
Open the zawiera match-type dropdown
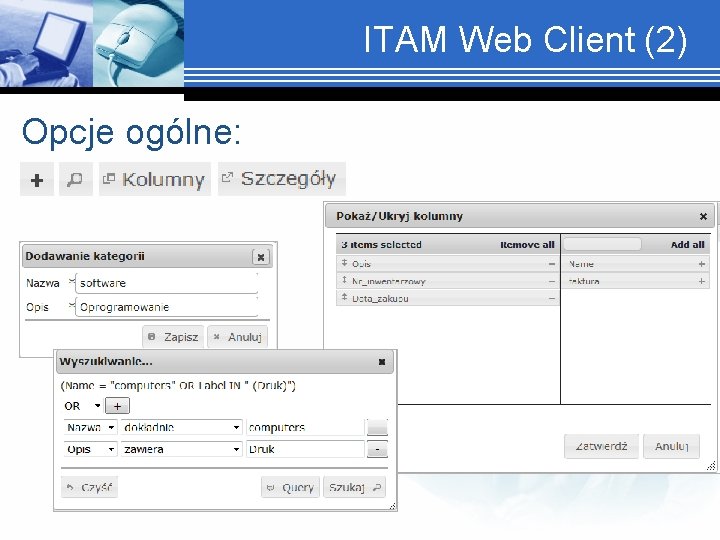(181, 449)
